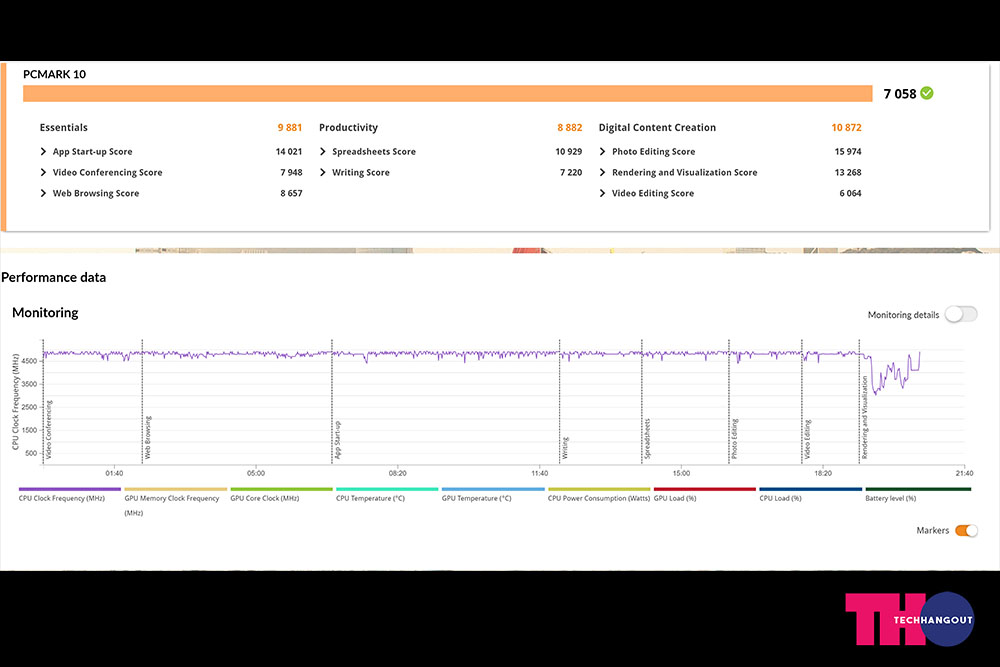Select GPU Memory Clock Frequency legend bar
Image resolution: width=1000 pixels, height=667 pixels.
tap(175, 489)
